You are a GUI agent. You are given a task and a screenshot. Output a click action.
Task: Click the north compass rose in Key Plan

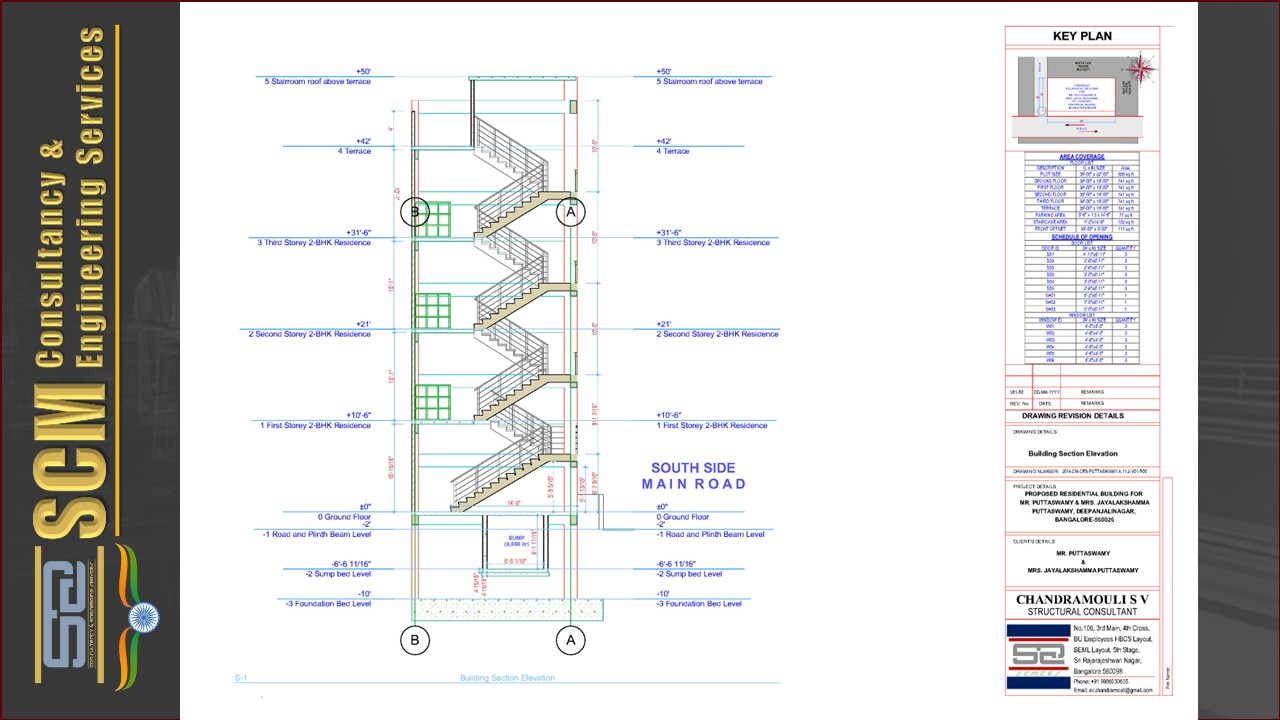pos(1141,69)
